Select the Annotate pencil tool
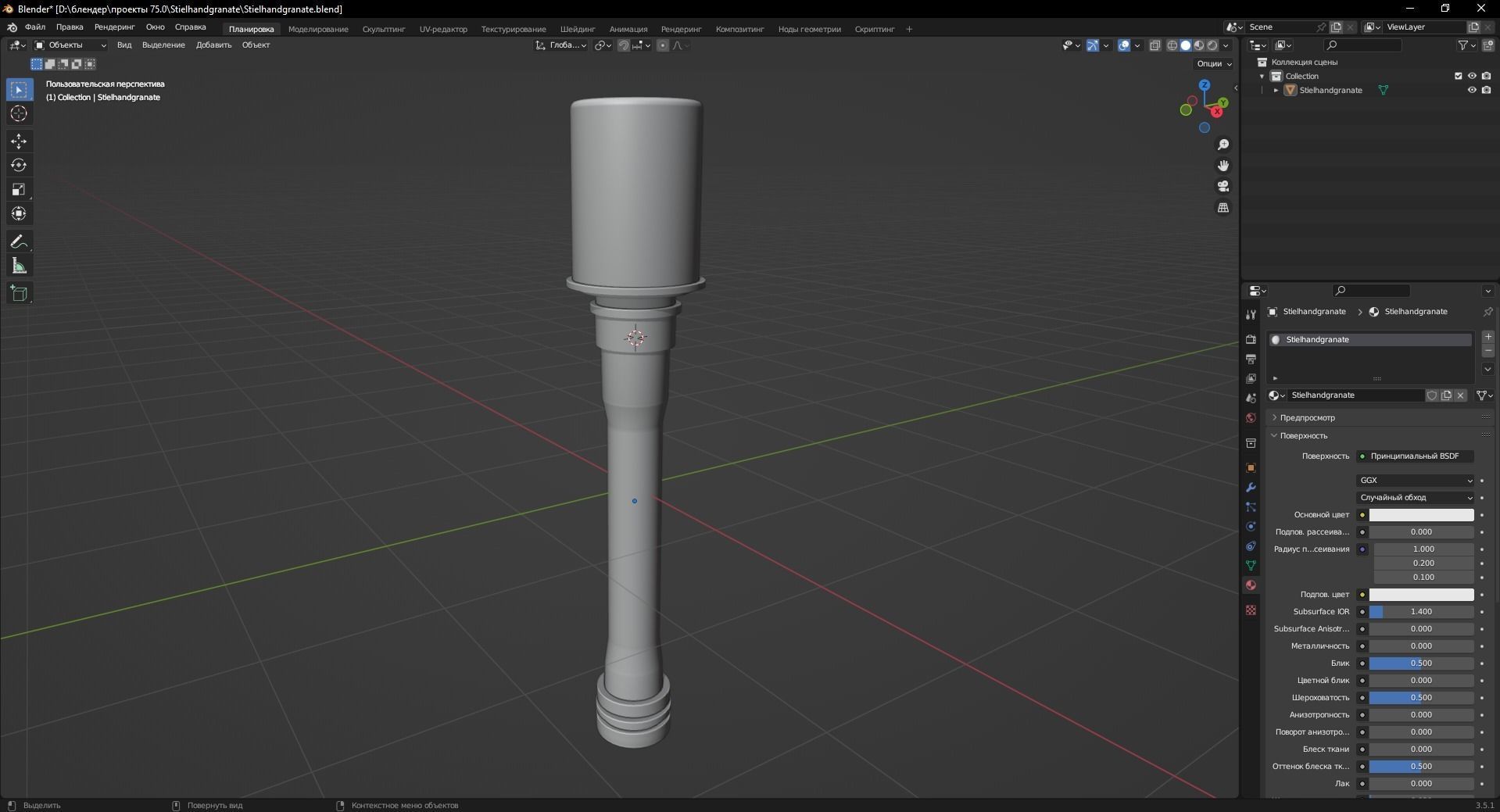 point(19,242)
